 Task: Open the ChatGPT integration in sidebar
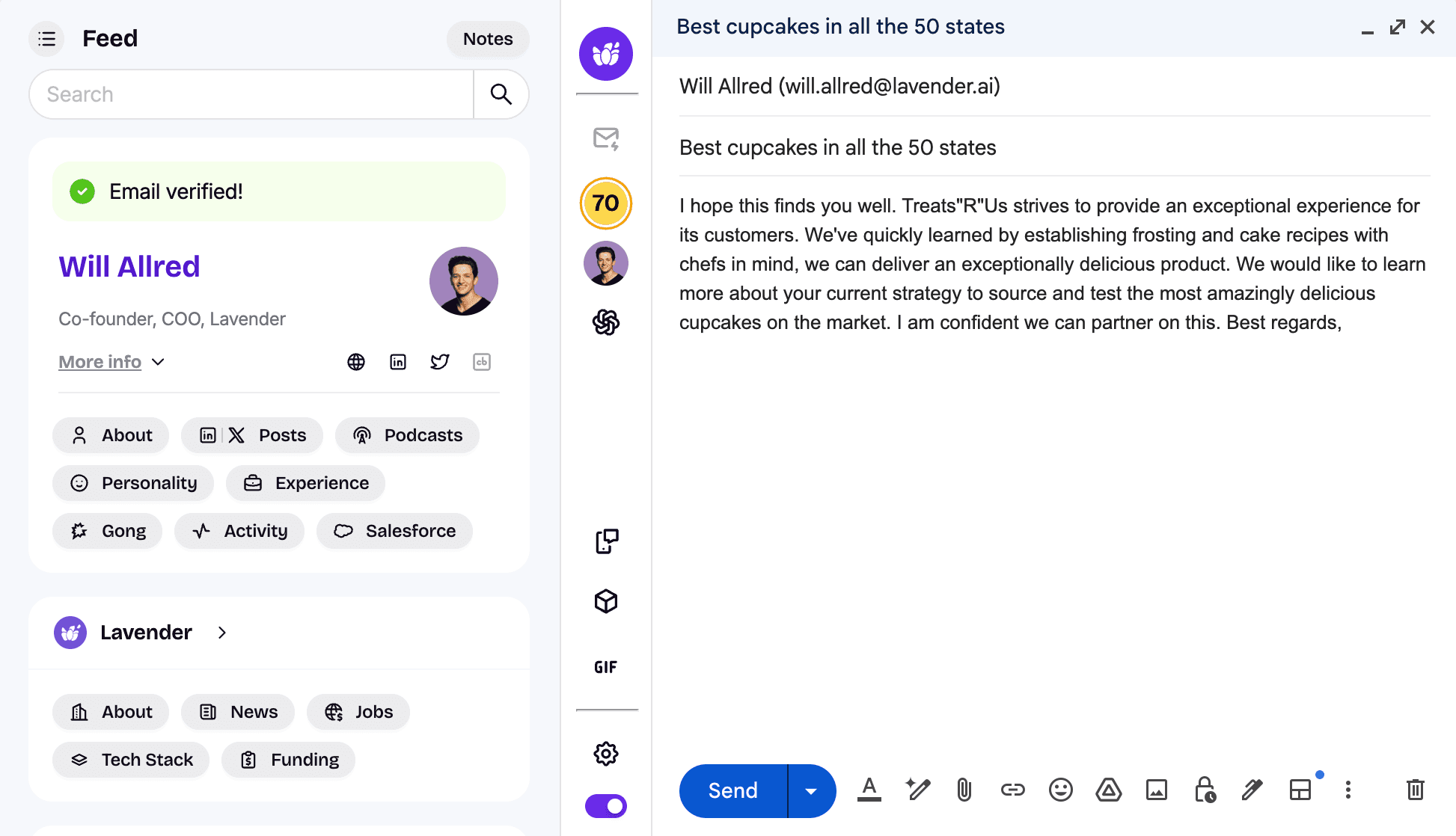pos(606,323)
